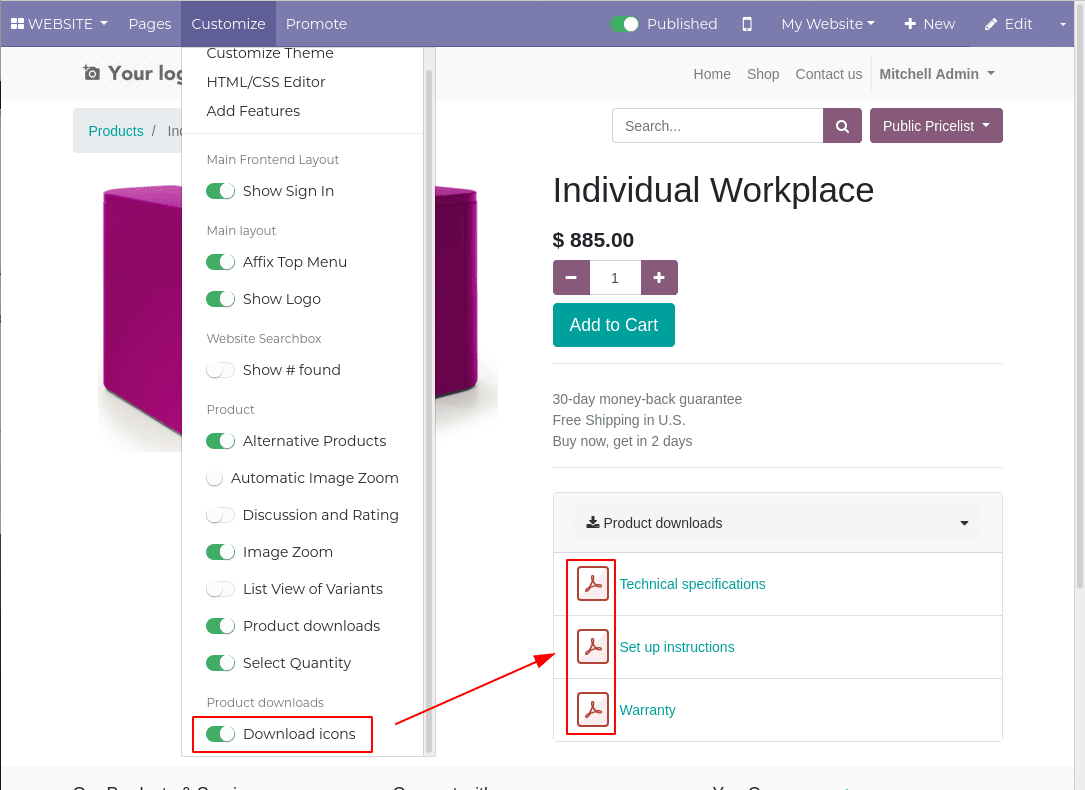Click the search magnifier button
1085x790 pixels.
coord(842,126)
